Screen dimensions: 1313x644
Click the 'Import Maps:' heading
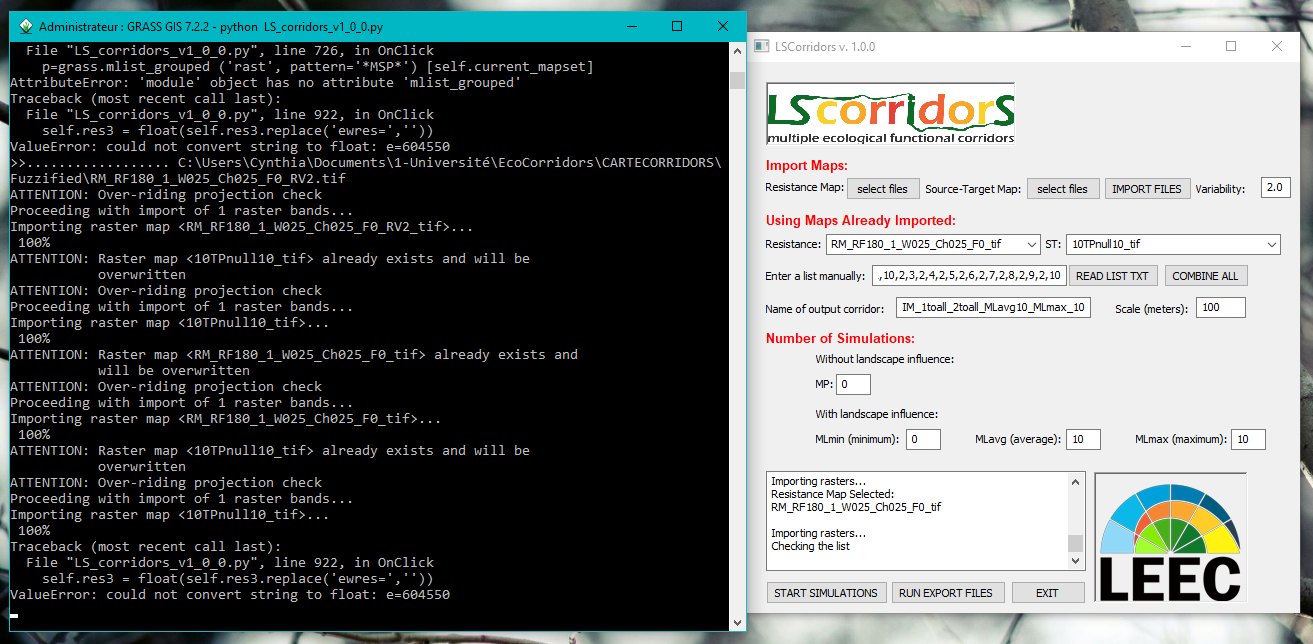806,165
